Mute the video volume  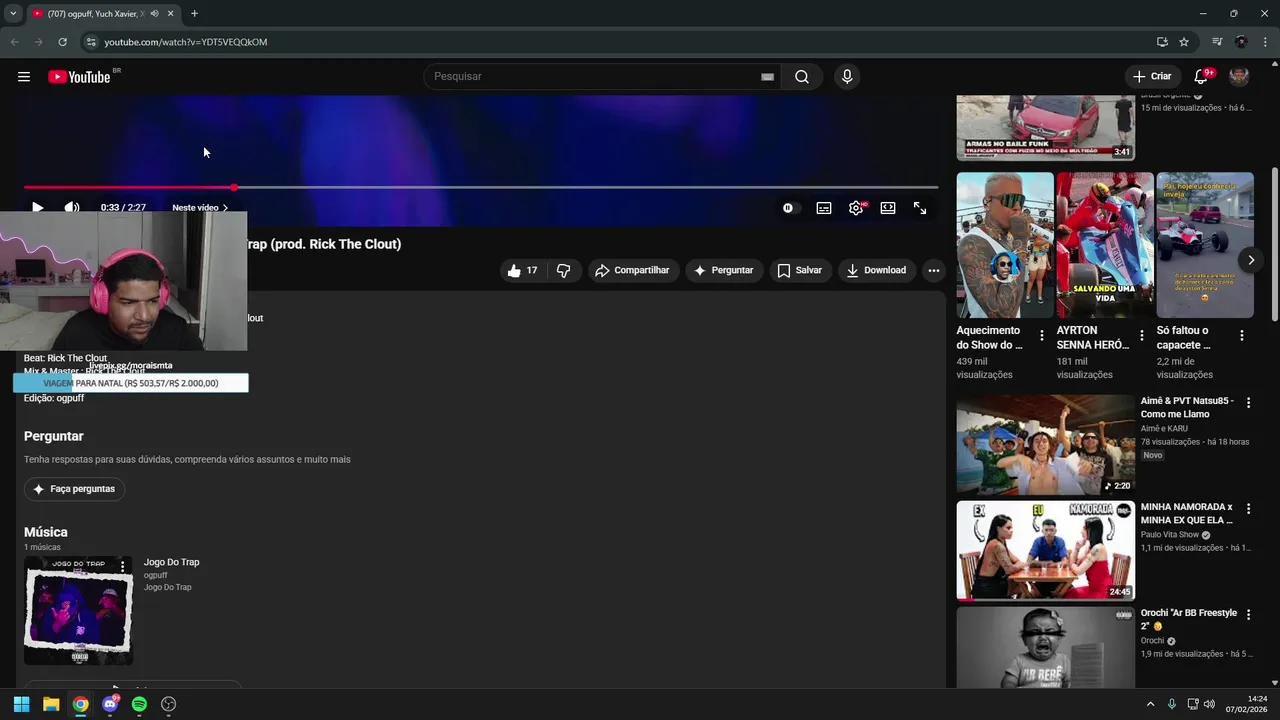coord(72,208)
